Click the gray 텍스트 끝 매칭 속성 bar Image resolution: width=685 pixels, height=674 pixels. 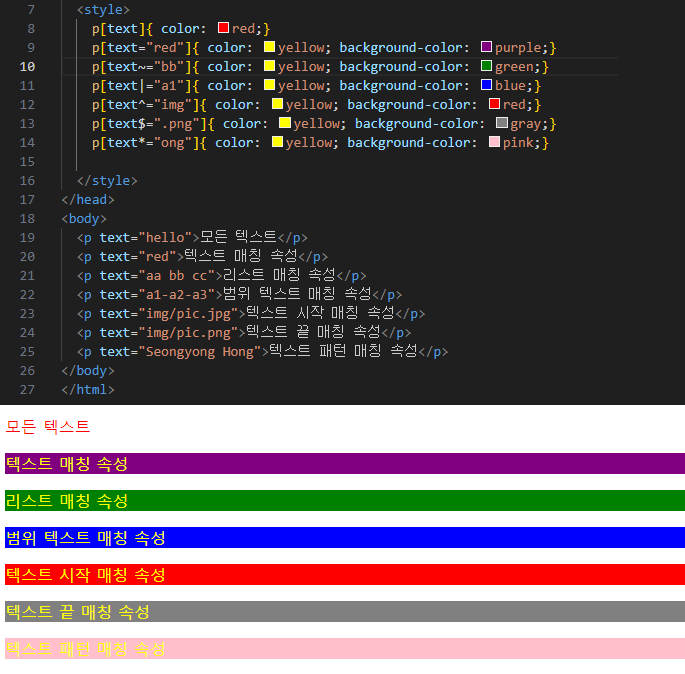coord(345,612)
